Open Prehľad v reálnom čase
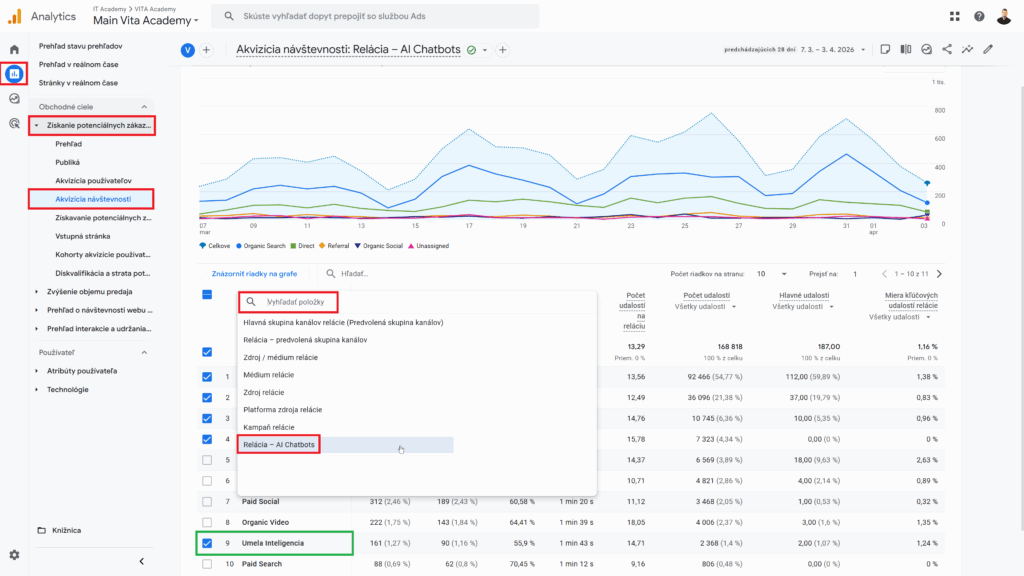1024x576 pixels. 78,65
